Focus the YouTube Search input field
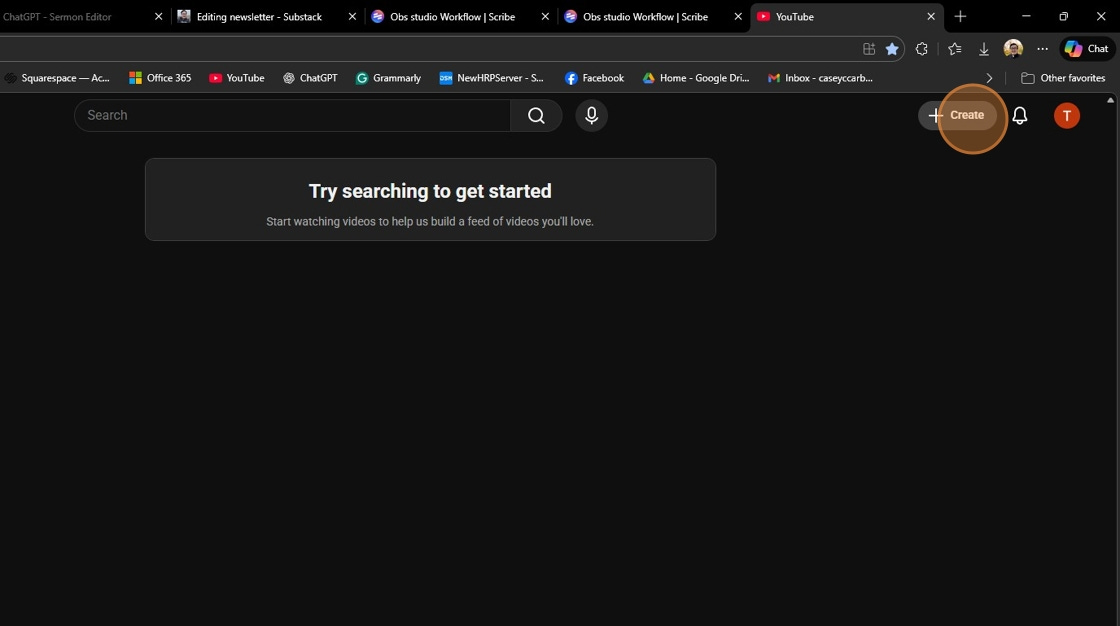The image size is (1120, 626). pyautogui.click(x=292, y=115)
